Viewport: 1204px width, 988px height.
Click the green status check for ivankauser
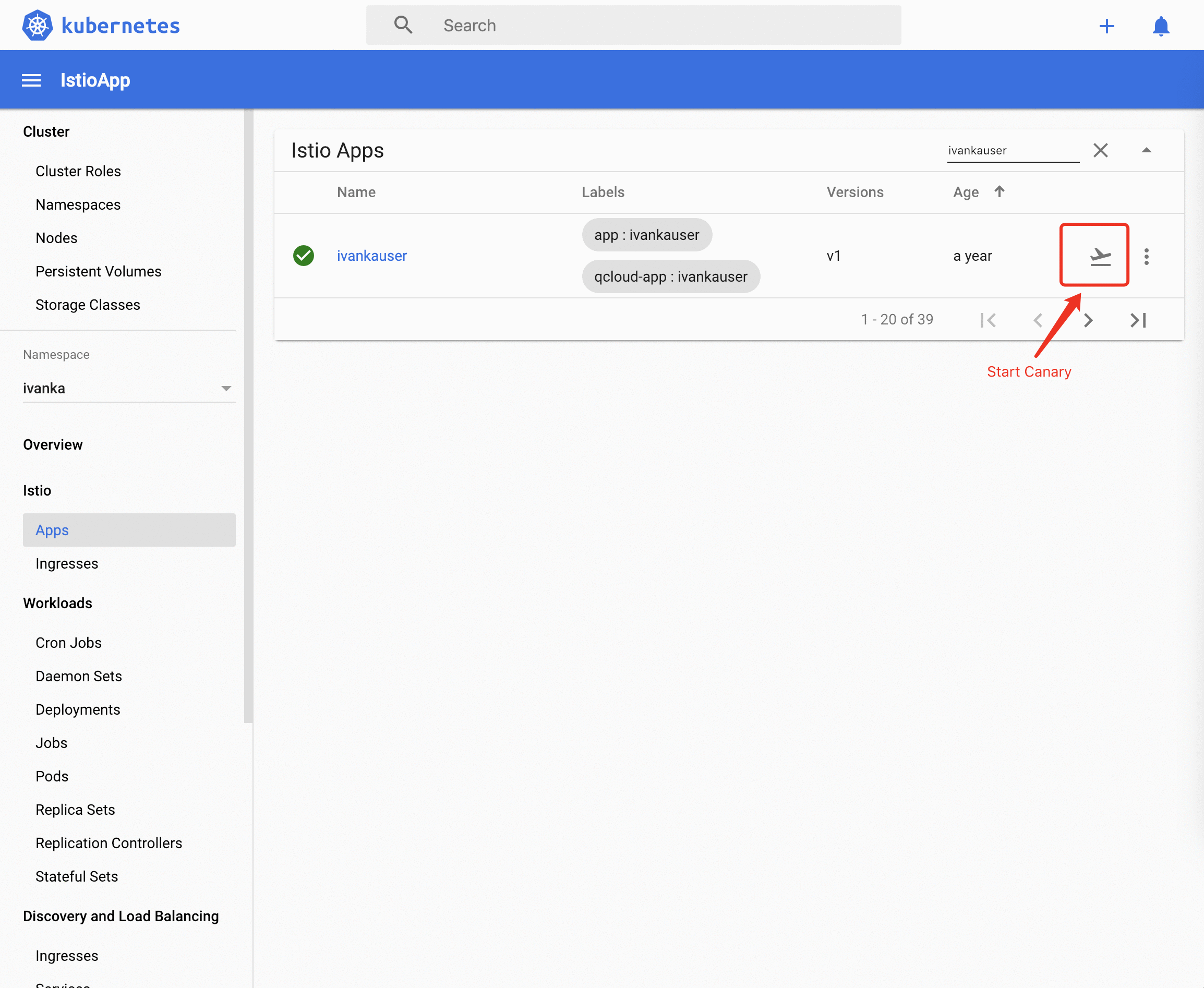pyautogui.click(x=303, y=256)
